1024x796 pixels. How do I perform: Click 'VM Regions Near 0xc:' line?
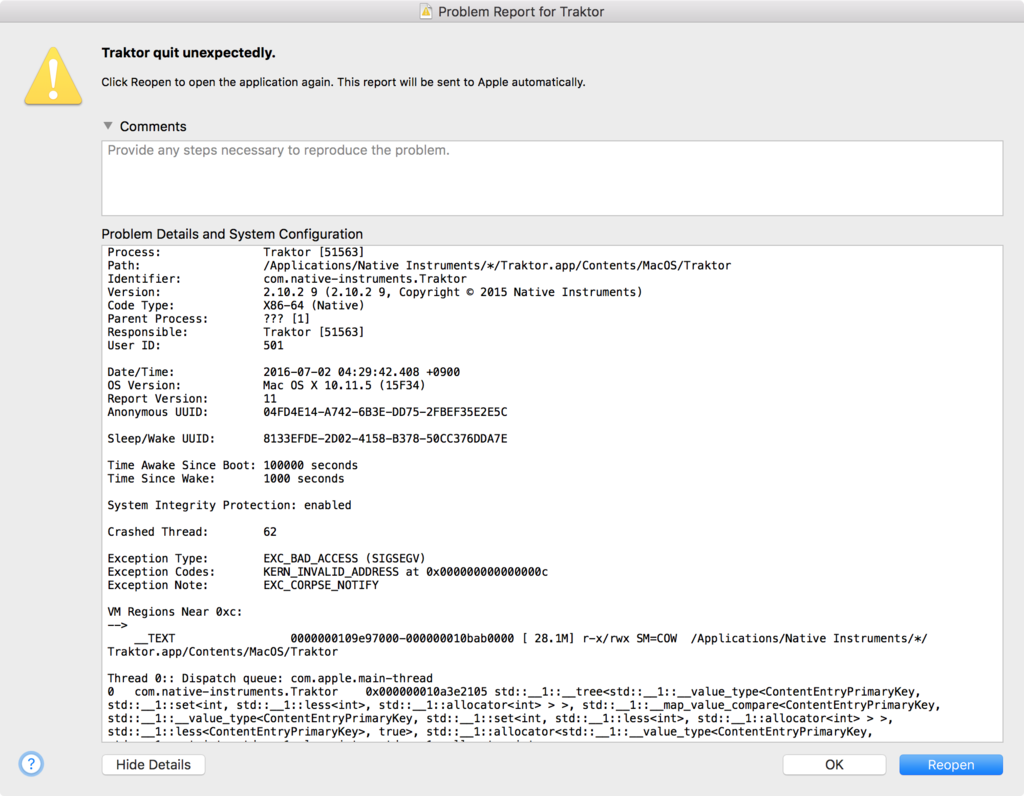click(x=174, y=612)
